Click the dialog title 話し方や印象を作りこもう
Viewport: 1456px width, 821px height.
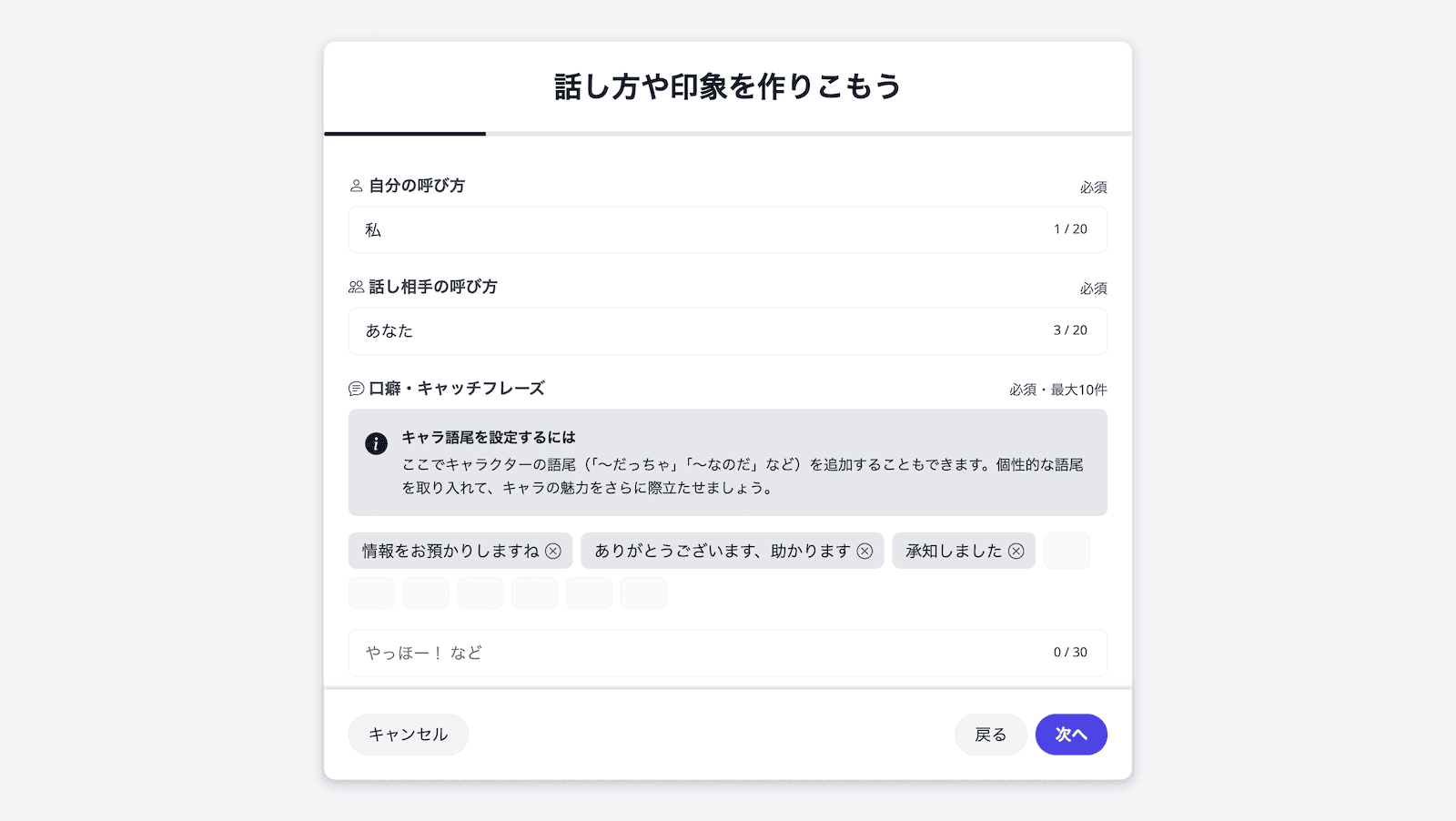click(727, 86)
